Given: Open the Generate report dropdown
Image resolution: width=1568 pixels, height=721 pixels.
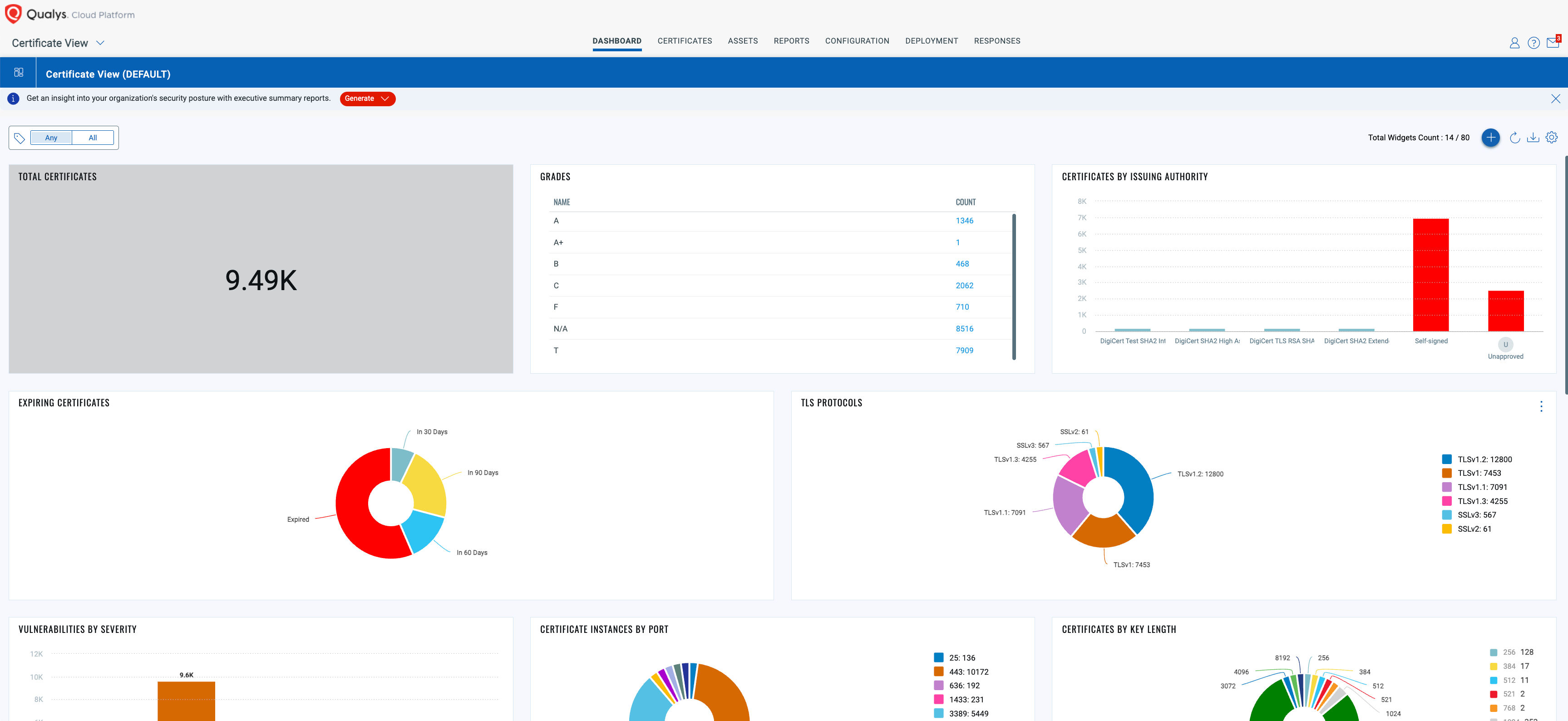Looking at the screenshot, I should tap(367, 99).
